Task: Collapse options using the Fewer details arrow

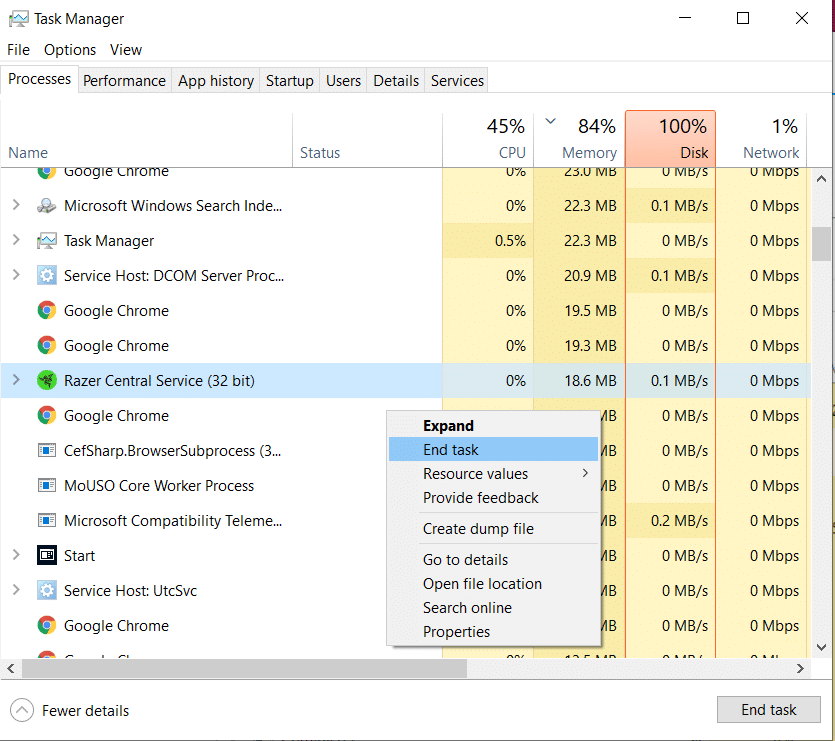Action: pos(20,710)
